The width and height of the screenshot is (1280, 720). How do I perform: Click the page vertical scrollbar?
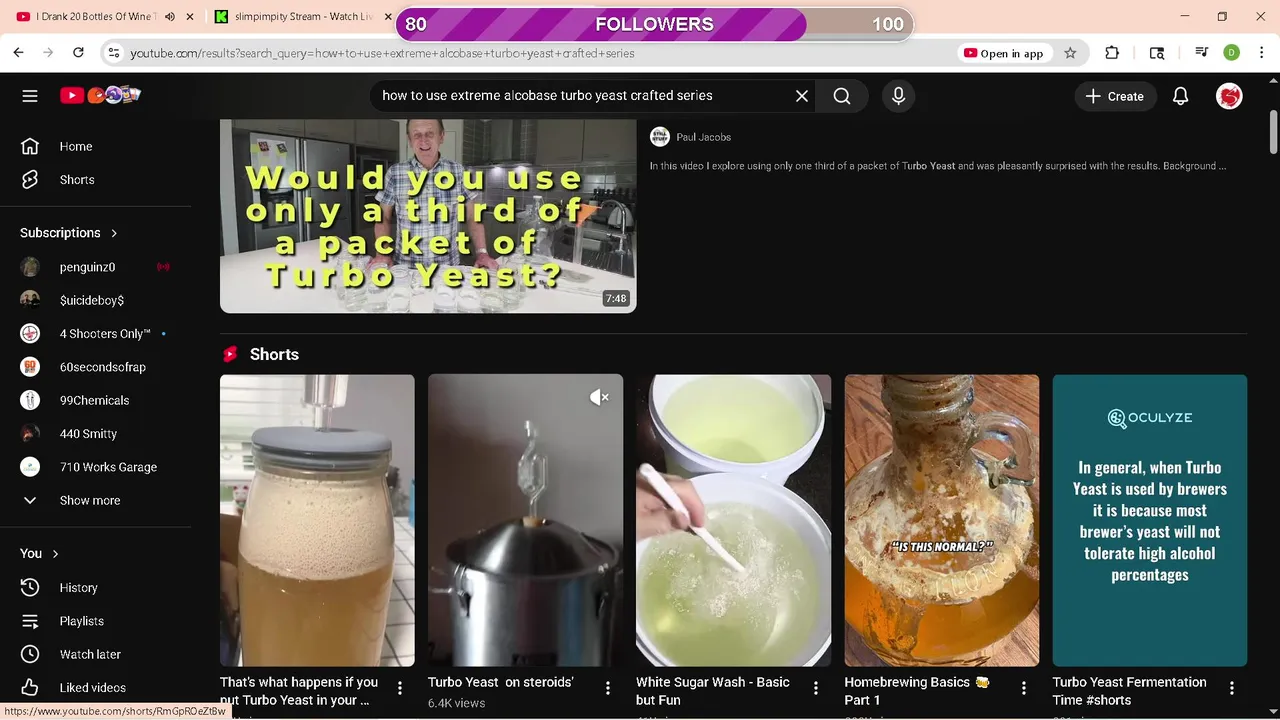pos(1273,130)
